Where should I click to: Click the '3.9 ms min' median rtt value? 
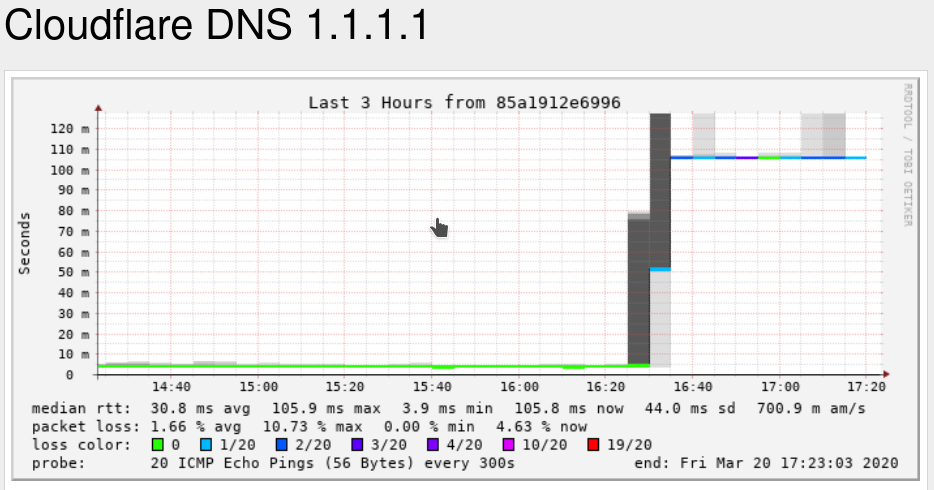click(x=447, y=409)
